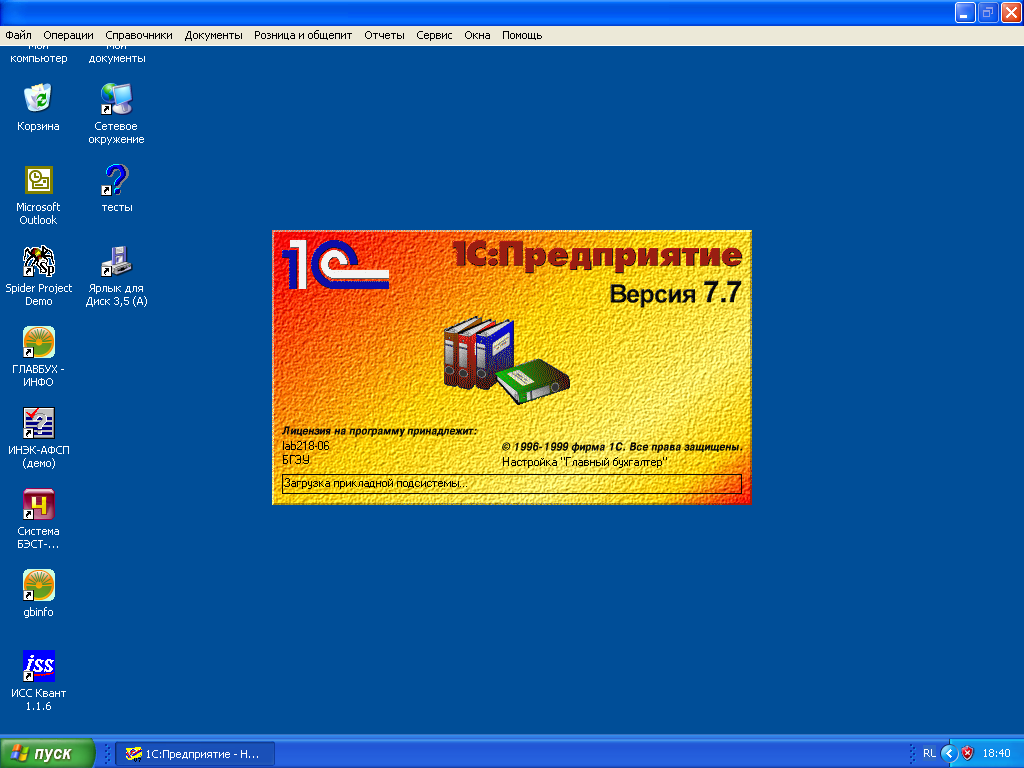Image resolution: width=1024 pixels, height=768 pixels.
Task: Open the Файл menu
Action: [18, 35]
